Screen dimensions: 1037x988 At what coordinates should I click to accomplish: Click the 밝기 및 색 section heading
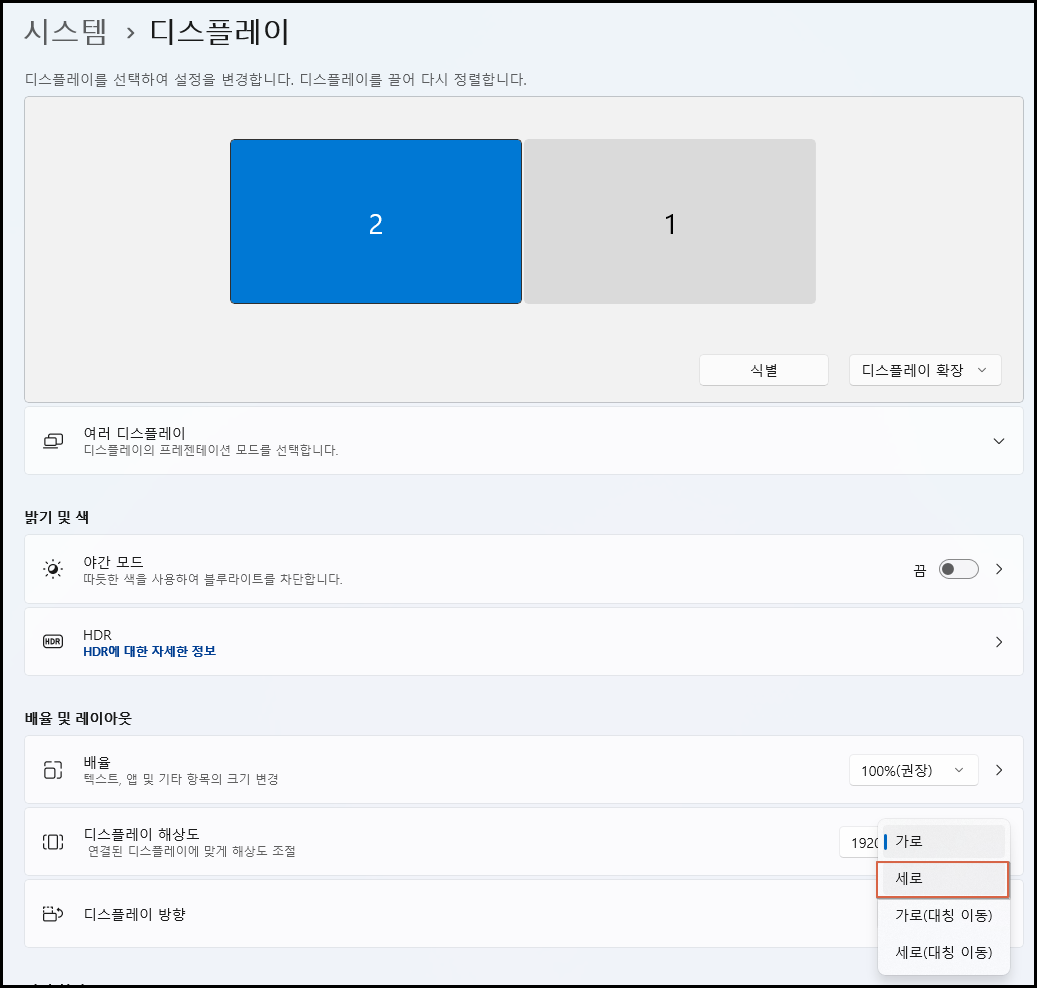point(57,517)
